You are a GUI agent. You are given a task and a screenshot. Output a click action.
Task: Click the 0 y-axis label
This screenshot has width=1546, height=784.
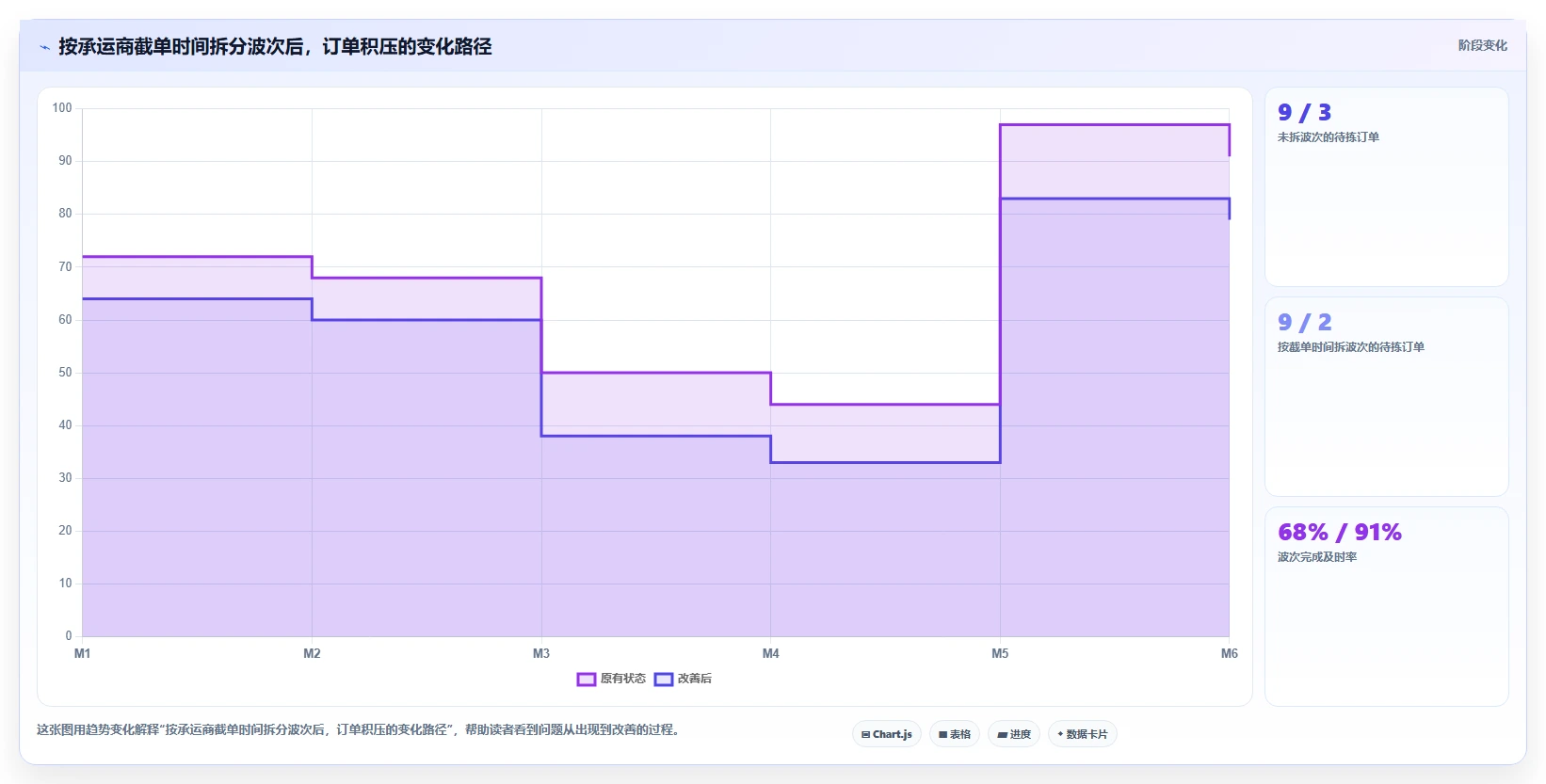point(69,636)
